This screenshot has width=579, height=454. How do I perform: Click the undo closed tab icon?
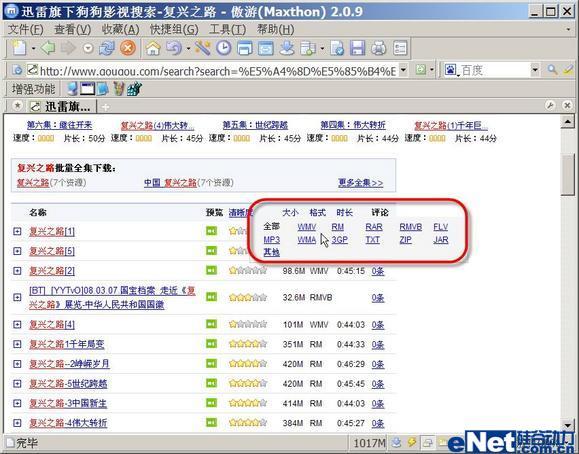pyautogui.click(x=174, y=48)
